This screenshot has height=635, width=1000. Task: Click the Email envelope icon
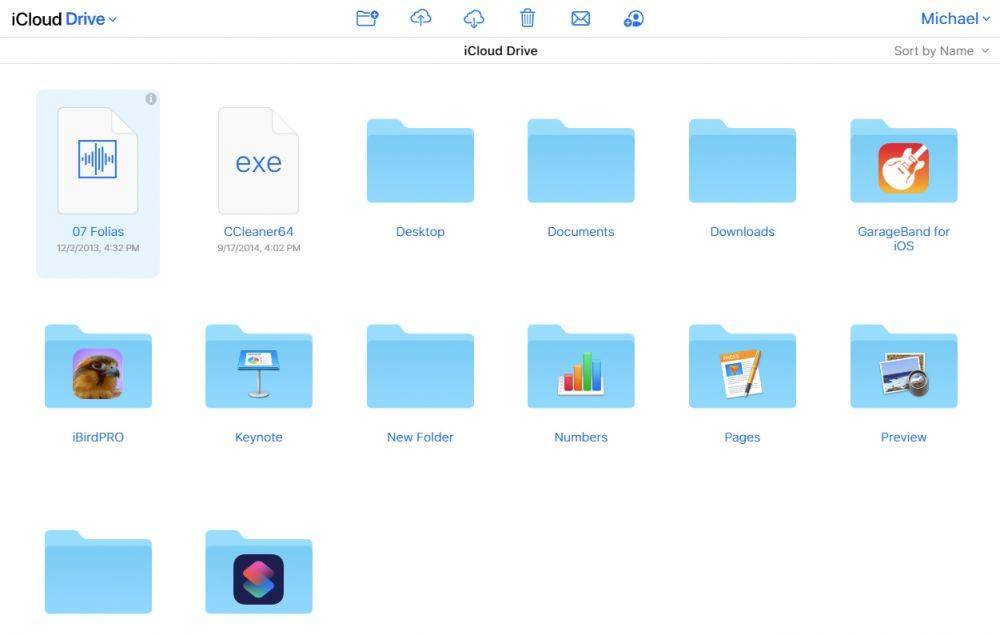click(x=580, y=18)
